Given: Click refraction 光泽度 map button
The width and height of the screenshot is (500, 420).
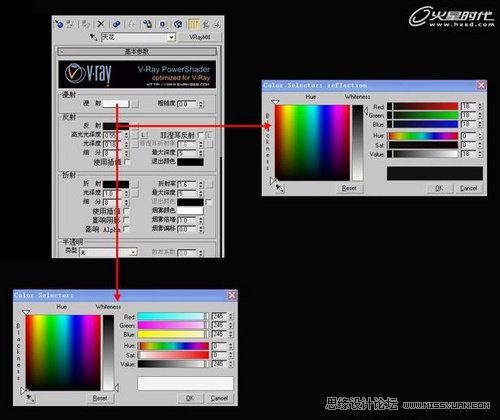Looking at the screenshot, I should 135,193.
